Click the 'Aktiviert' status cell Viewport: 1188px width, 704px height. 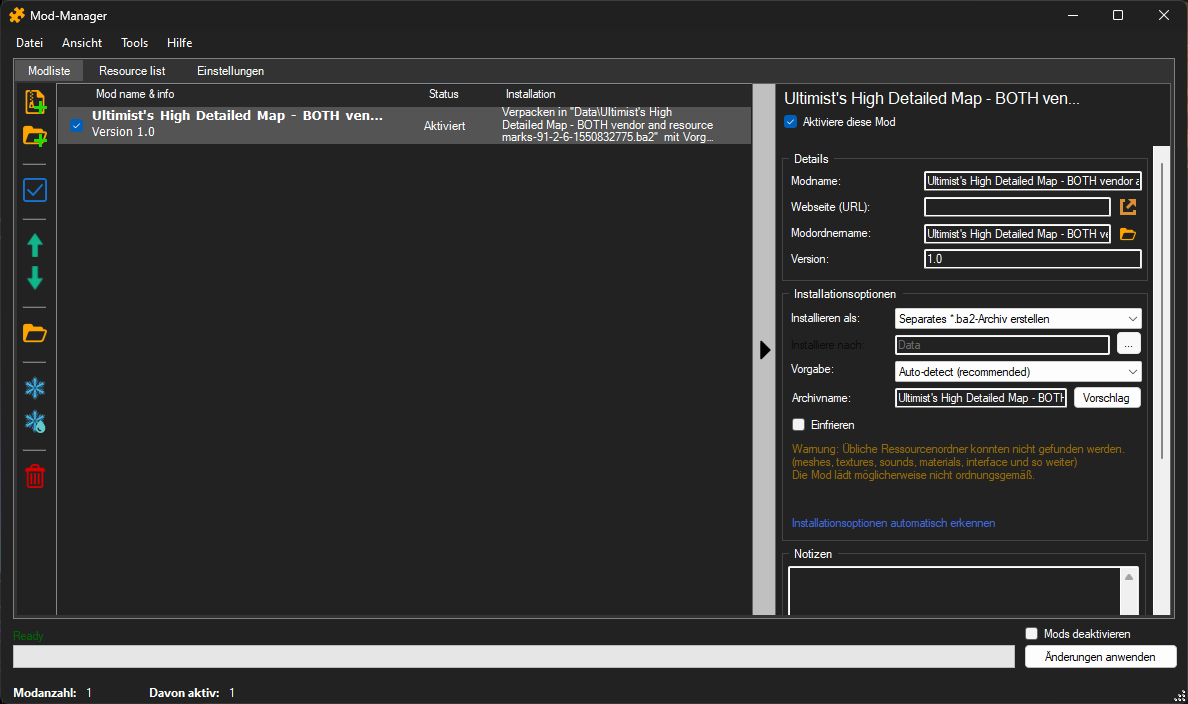coord(444,126)
